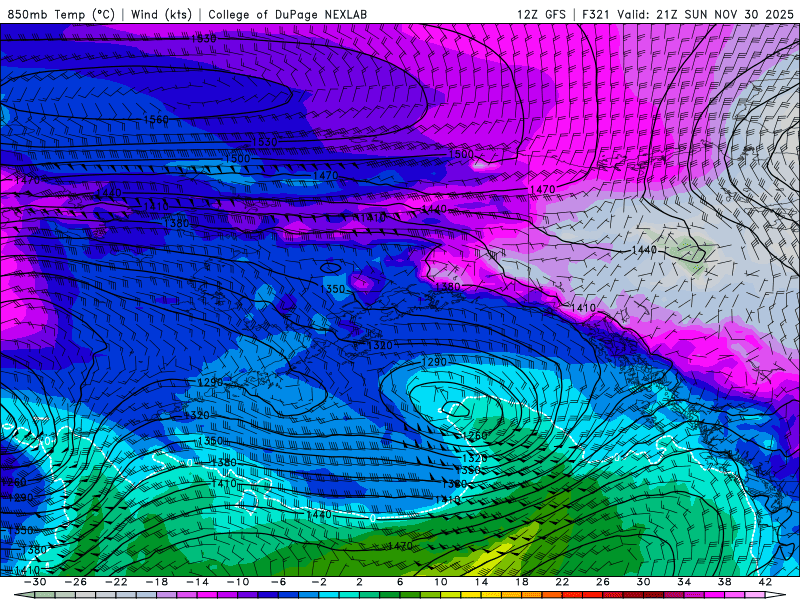Select the positive '22' color scale label

click(562, 582)
